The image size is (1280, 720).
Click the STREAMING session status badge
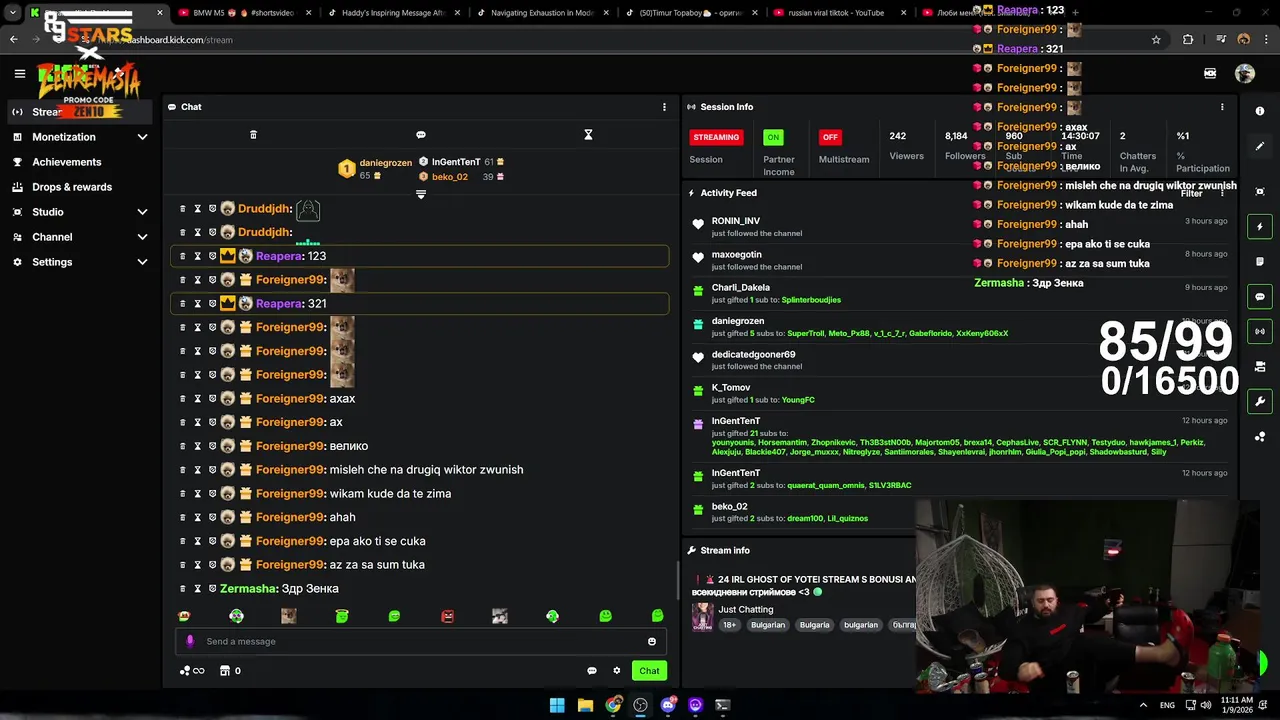coord(716,137)
